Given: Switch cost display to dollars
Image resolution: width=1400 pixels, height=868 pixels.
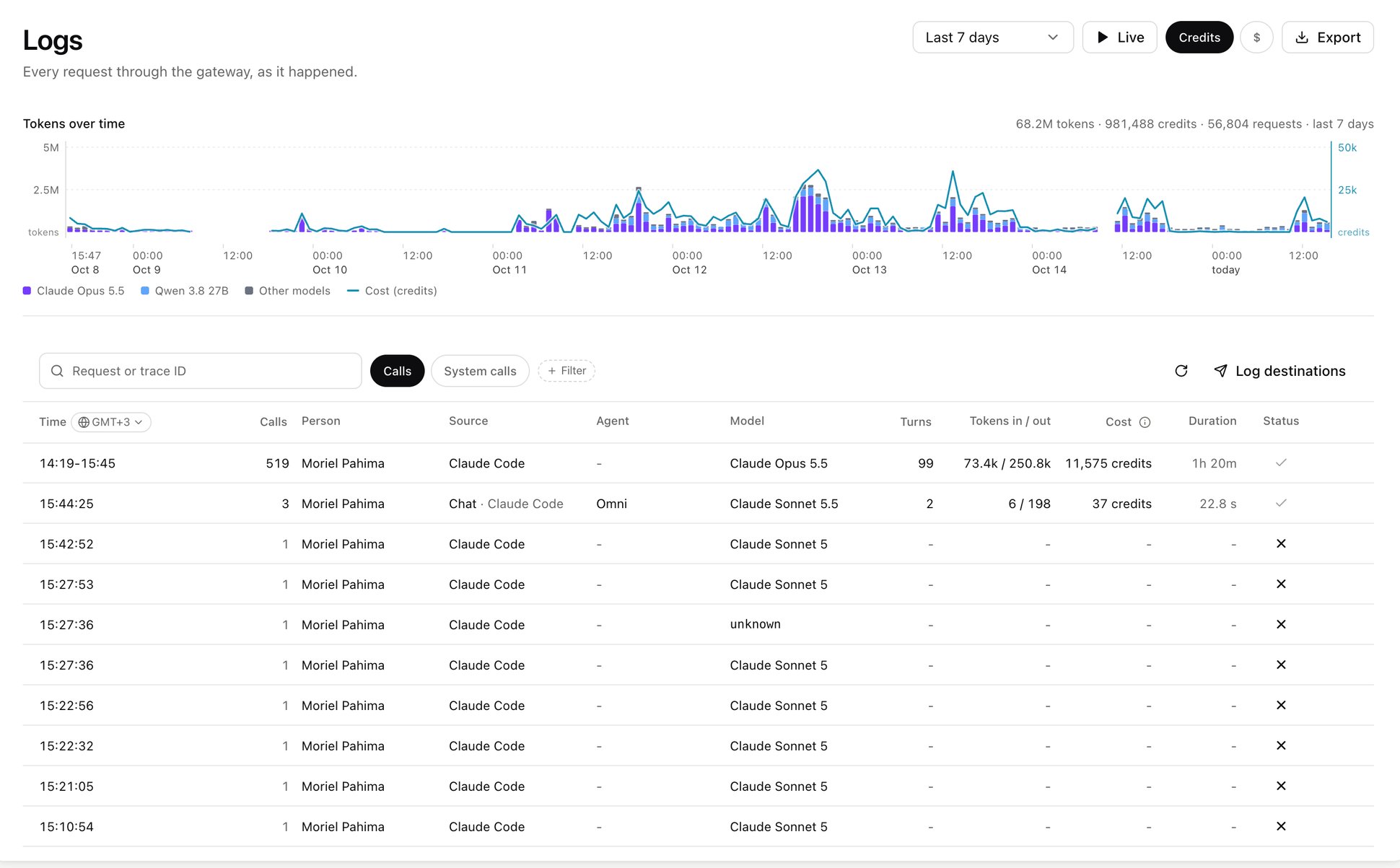Looking at the screenshot, I should [x=1256, y=38].
